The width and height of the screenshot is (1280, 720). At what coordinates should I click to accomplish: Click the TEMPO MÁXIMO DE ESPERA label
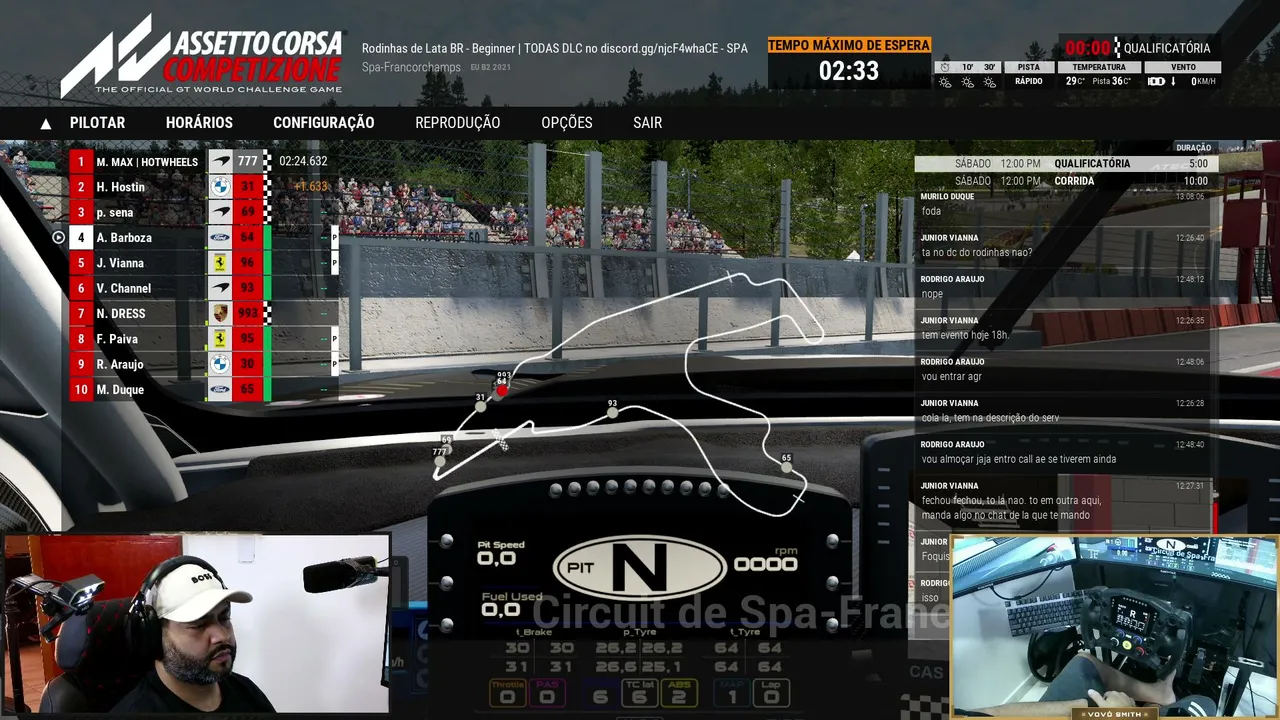point(849,45)
